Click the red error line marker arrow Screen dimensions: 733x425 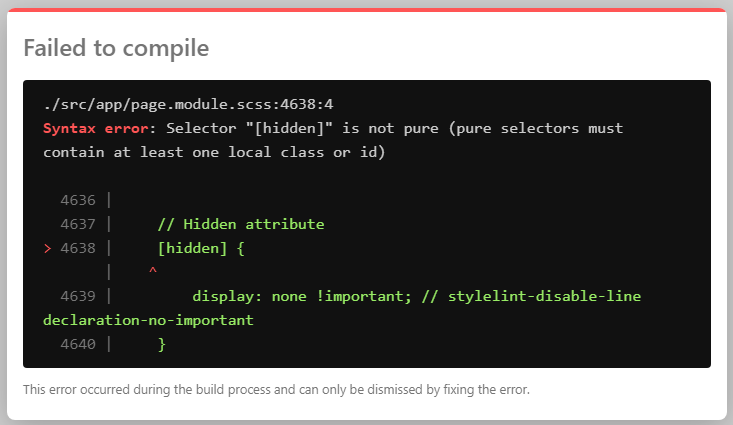tap(47, 248)
